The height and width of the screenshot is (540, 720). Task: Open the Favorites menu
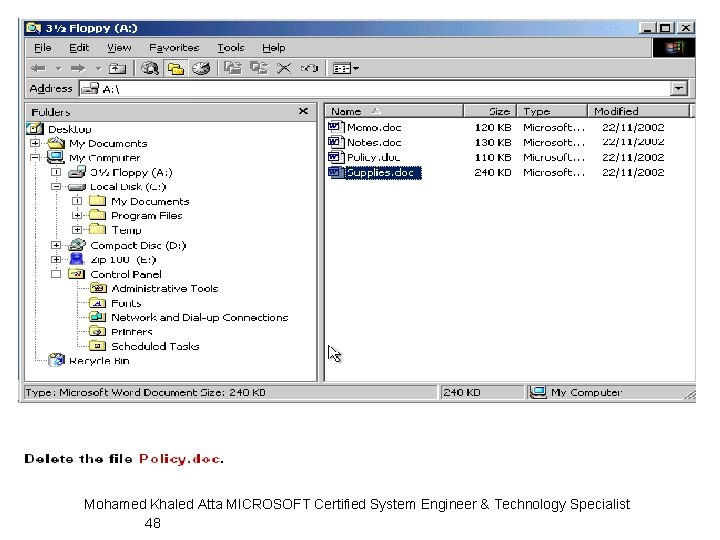click(x=174, y=48)
